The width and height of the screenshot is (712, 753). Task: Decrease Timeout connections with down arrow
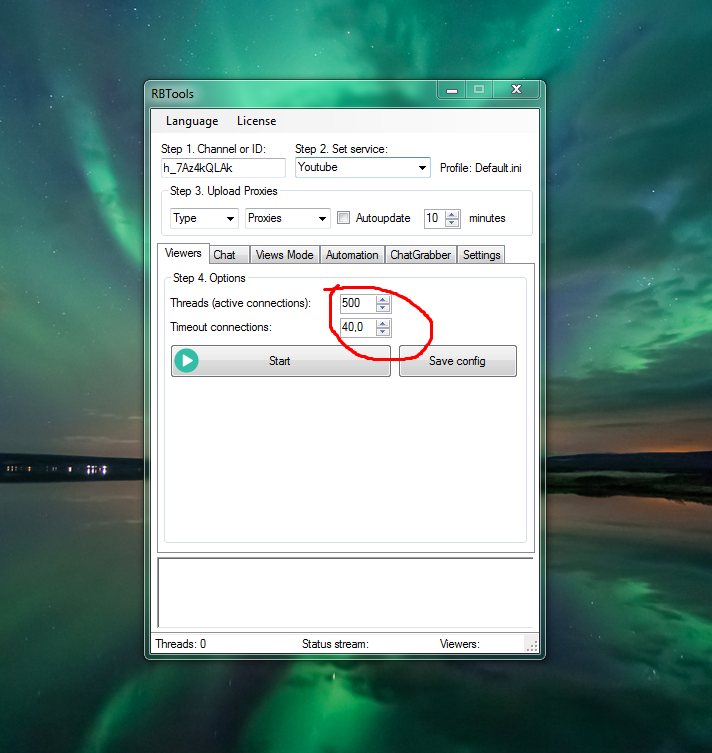[383, 332]
